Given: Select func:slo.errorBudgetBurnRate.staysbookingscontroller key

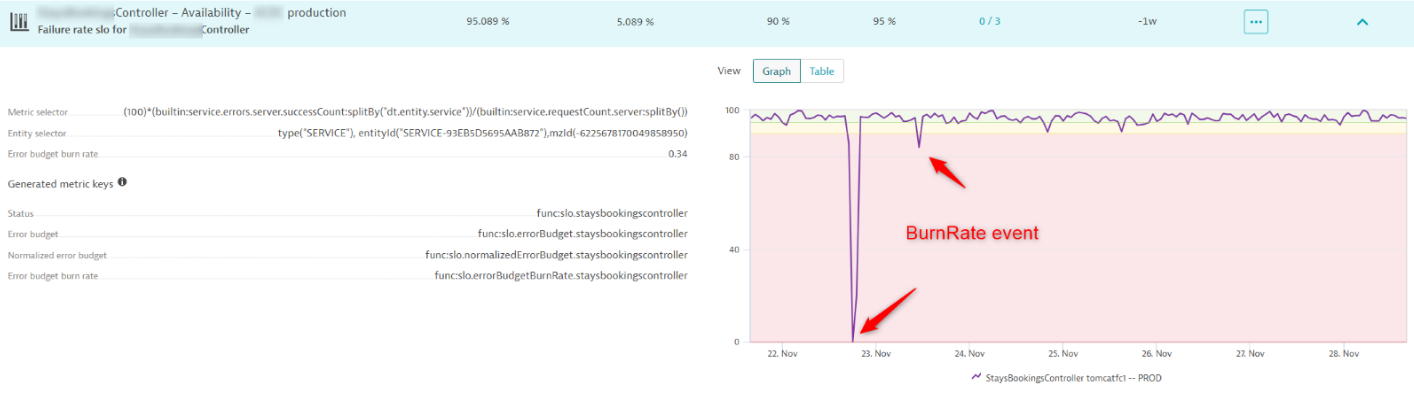Looking at the screenshot, I should (561, 275).
